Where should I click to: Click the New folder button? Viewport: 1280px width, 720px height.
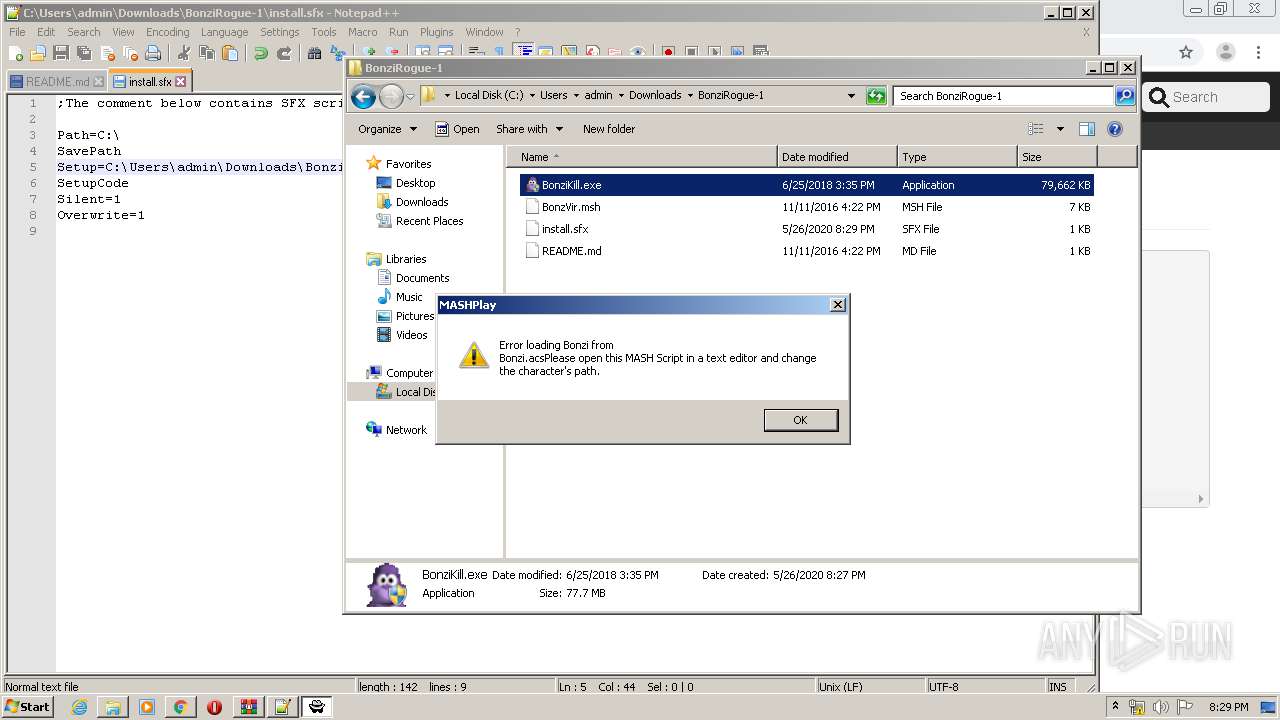point(609,129)
